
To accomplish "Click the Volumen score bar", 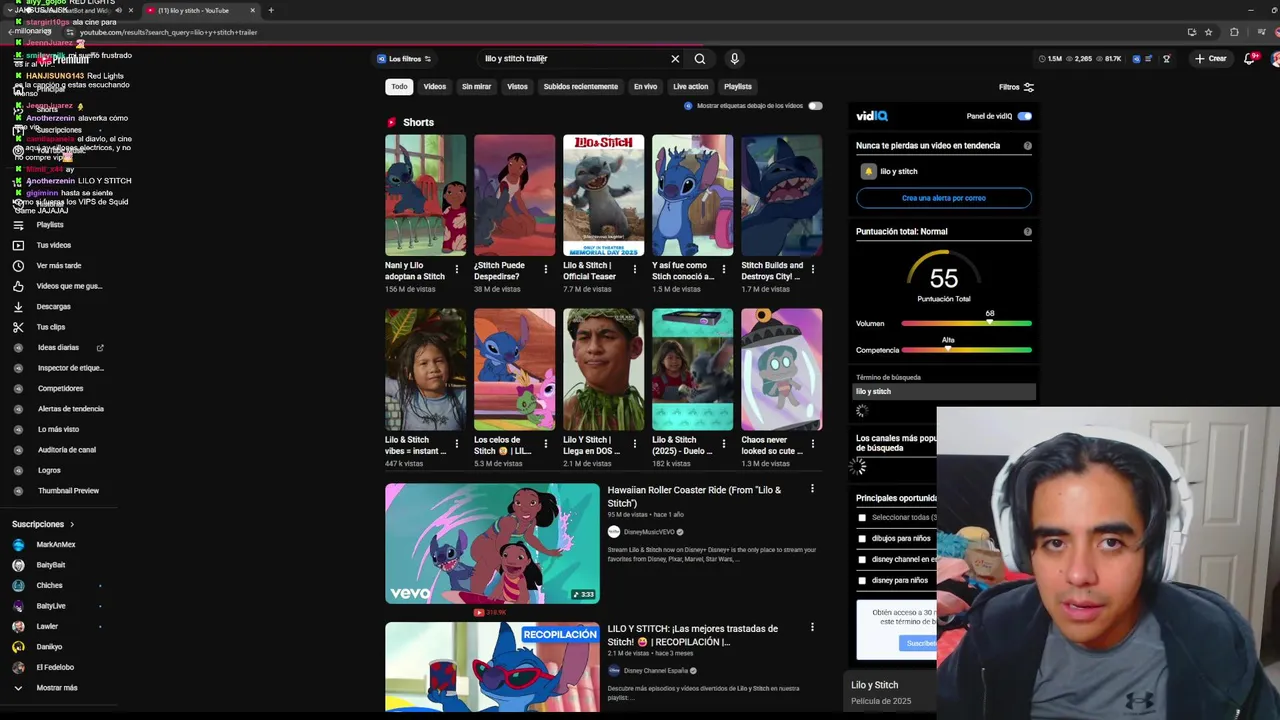I will [966, 324].
